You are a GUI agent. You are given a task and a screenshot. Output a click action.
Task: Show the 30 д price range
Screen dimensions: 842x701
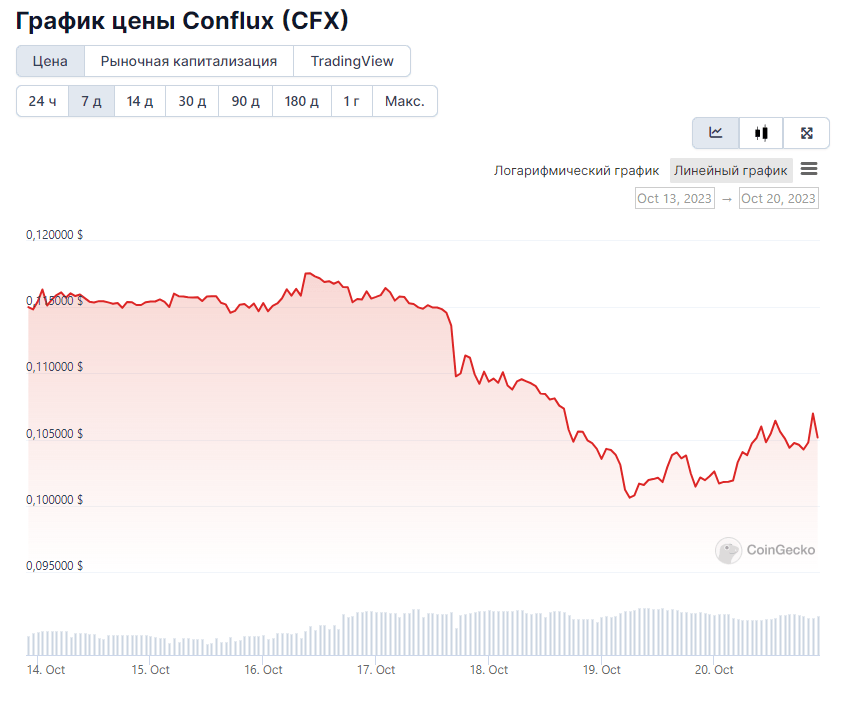[x=192, y=101]
